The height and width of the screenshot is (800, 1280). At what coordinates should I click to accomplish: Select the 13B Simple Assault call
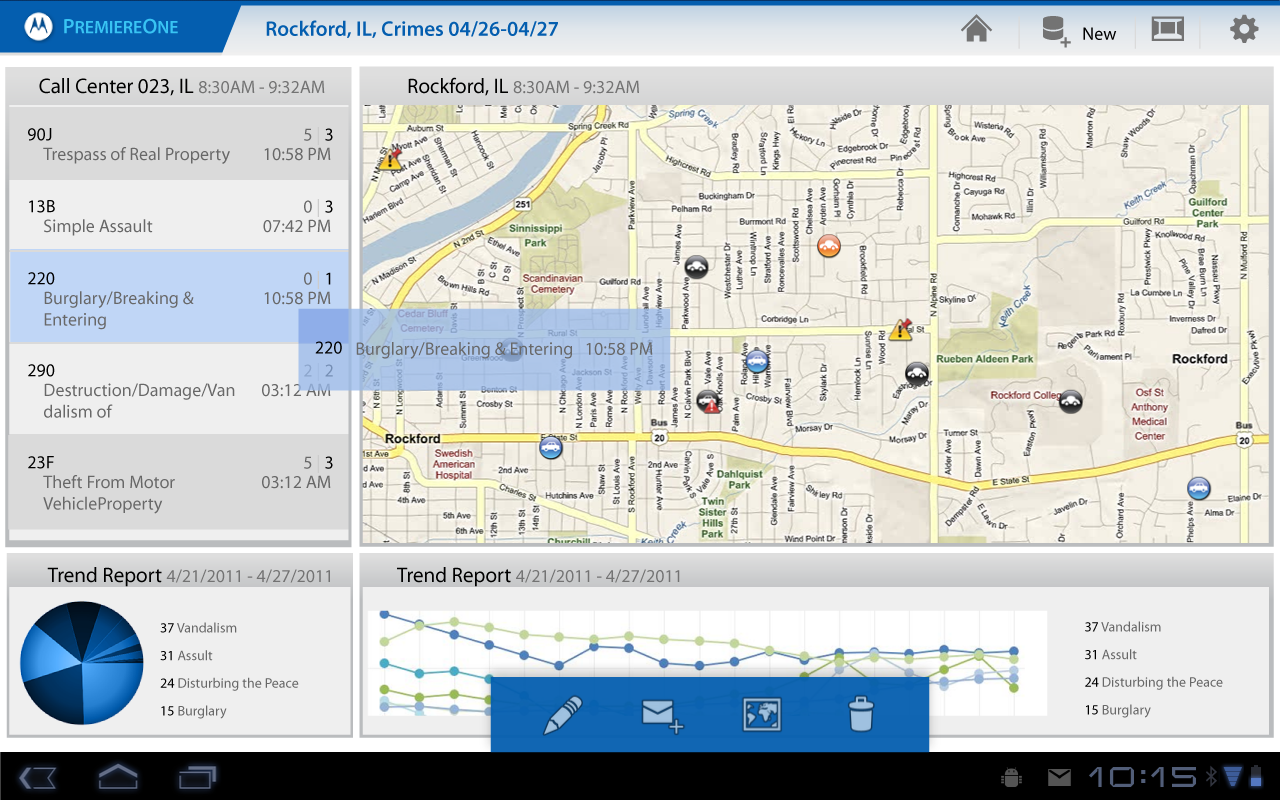[x=180, y=216]
